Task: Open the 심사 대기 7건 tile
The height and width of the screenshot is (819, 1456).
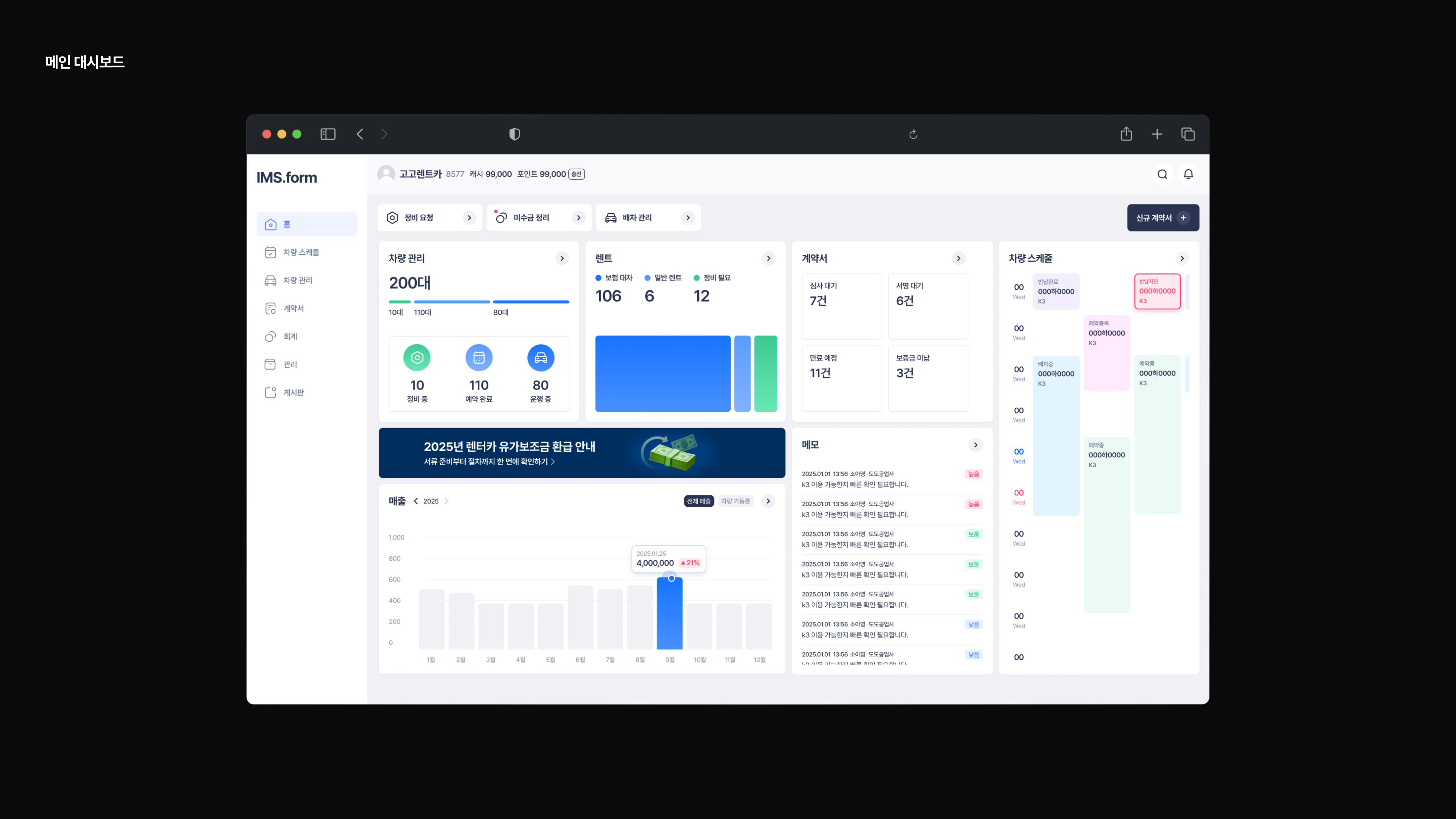Action: coord(842,306)
